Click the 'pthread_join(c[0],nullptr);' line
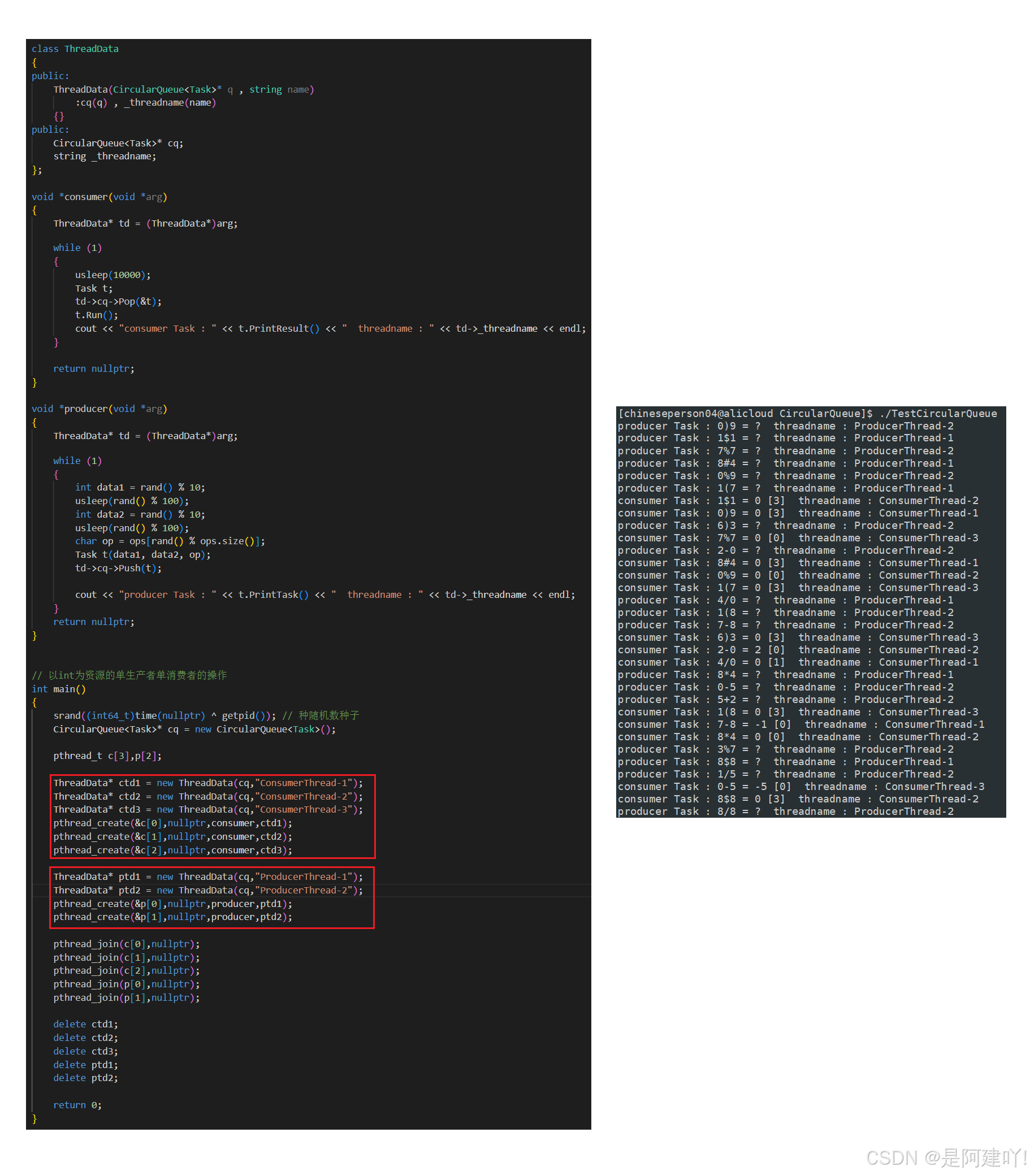Viewport: 1030px width, 1176px height. 127,944
